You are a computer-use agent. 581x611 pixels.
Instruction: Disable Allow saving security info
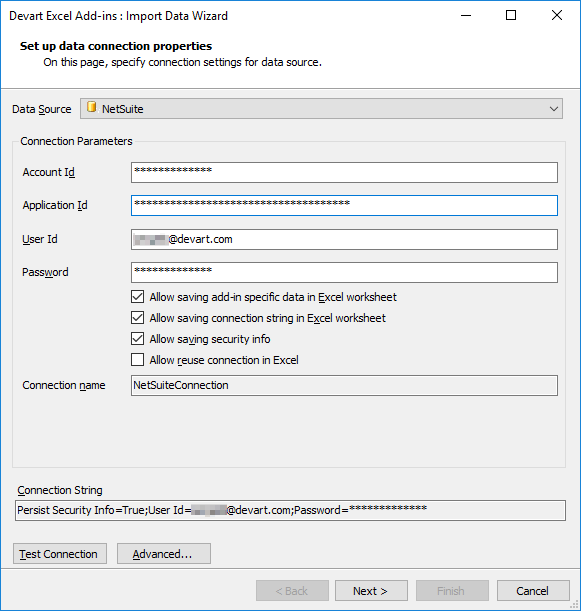[x=138, y=339]
